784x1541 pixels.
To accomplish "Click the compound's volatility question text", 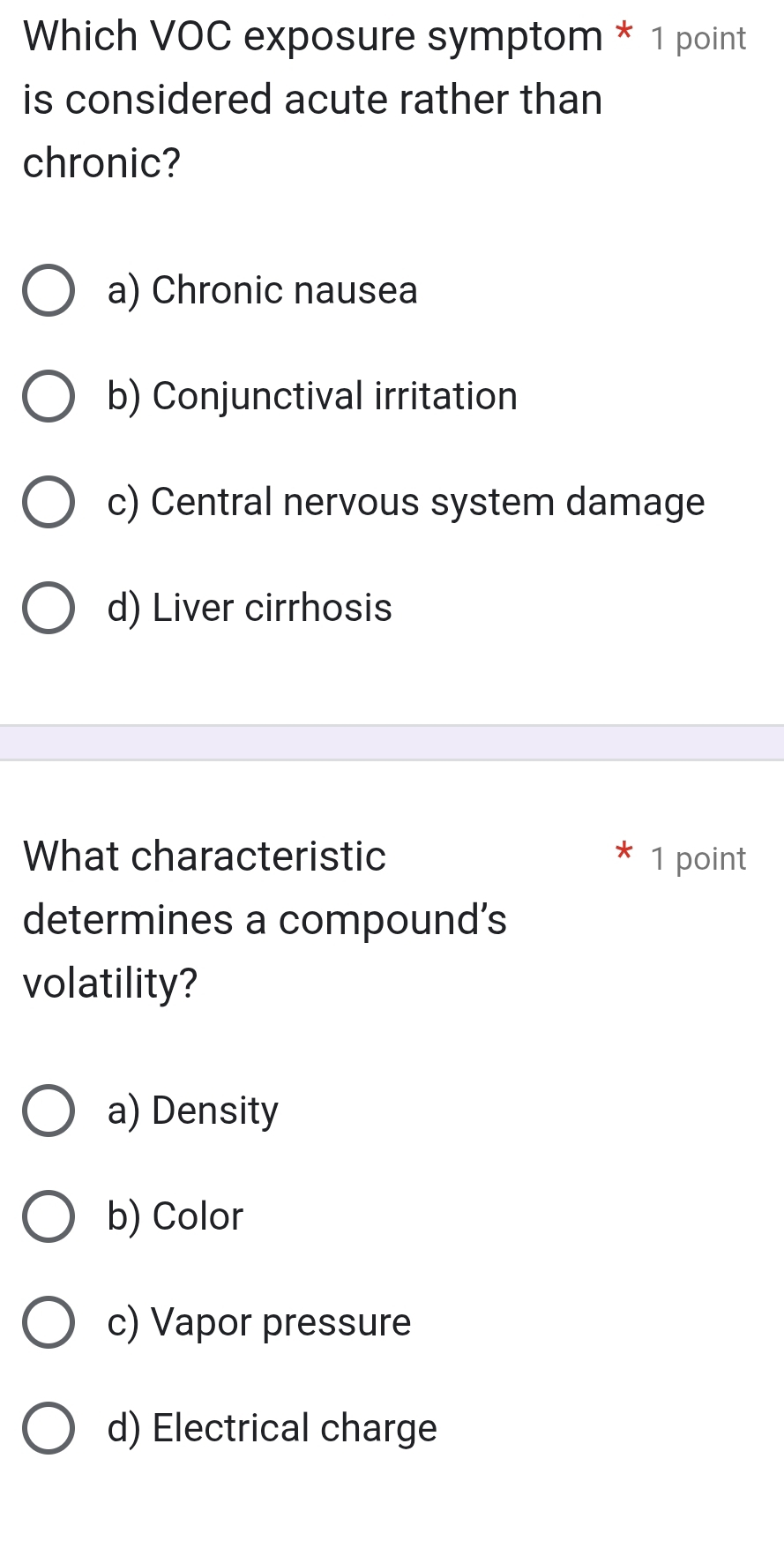I will [265, 919].
